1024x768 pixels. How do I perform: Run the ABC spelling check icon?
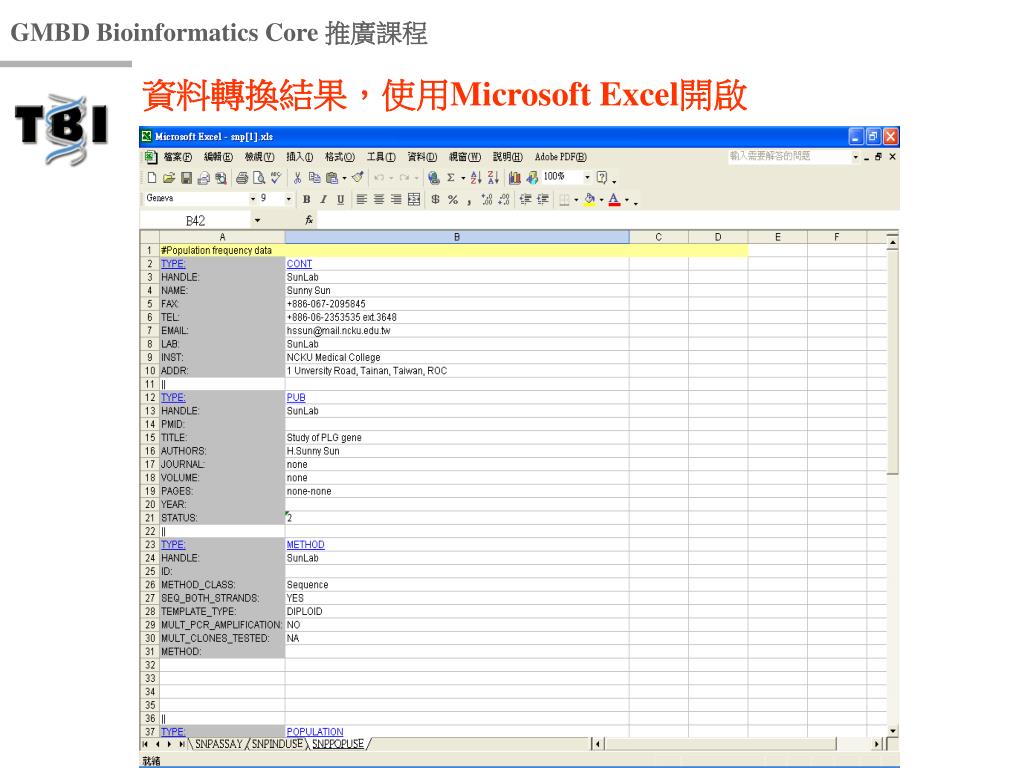276,178
